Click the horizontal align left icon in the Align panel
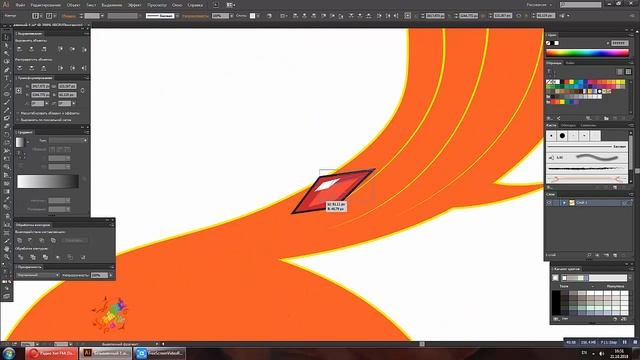Image resolution: width=640 pixels, height=360 pixels. click(x=20, y=49)
